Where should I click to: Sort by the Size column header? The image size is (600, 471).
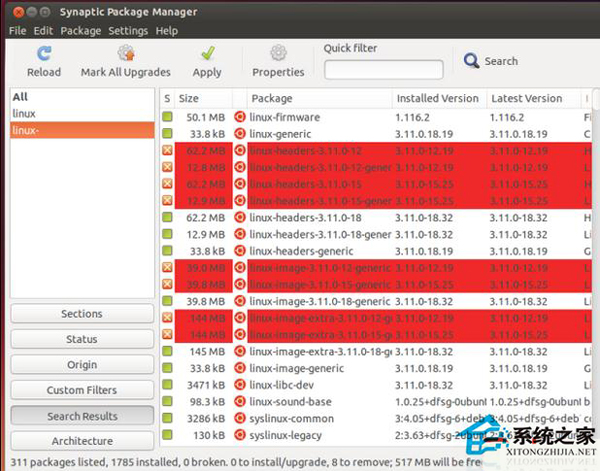(x=203, y=98)
